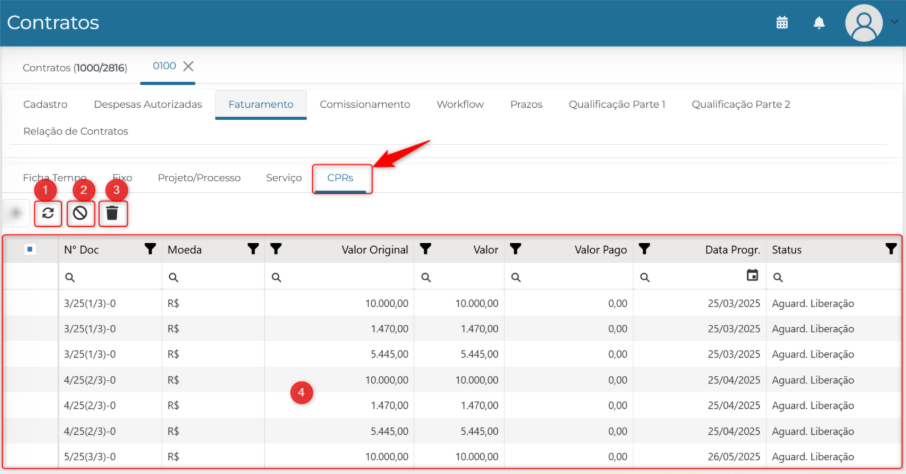906x474 pixels.
Task: Open the Cadastro tab
Action: (45, 105)
